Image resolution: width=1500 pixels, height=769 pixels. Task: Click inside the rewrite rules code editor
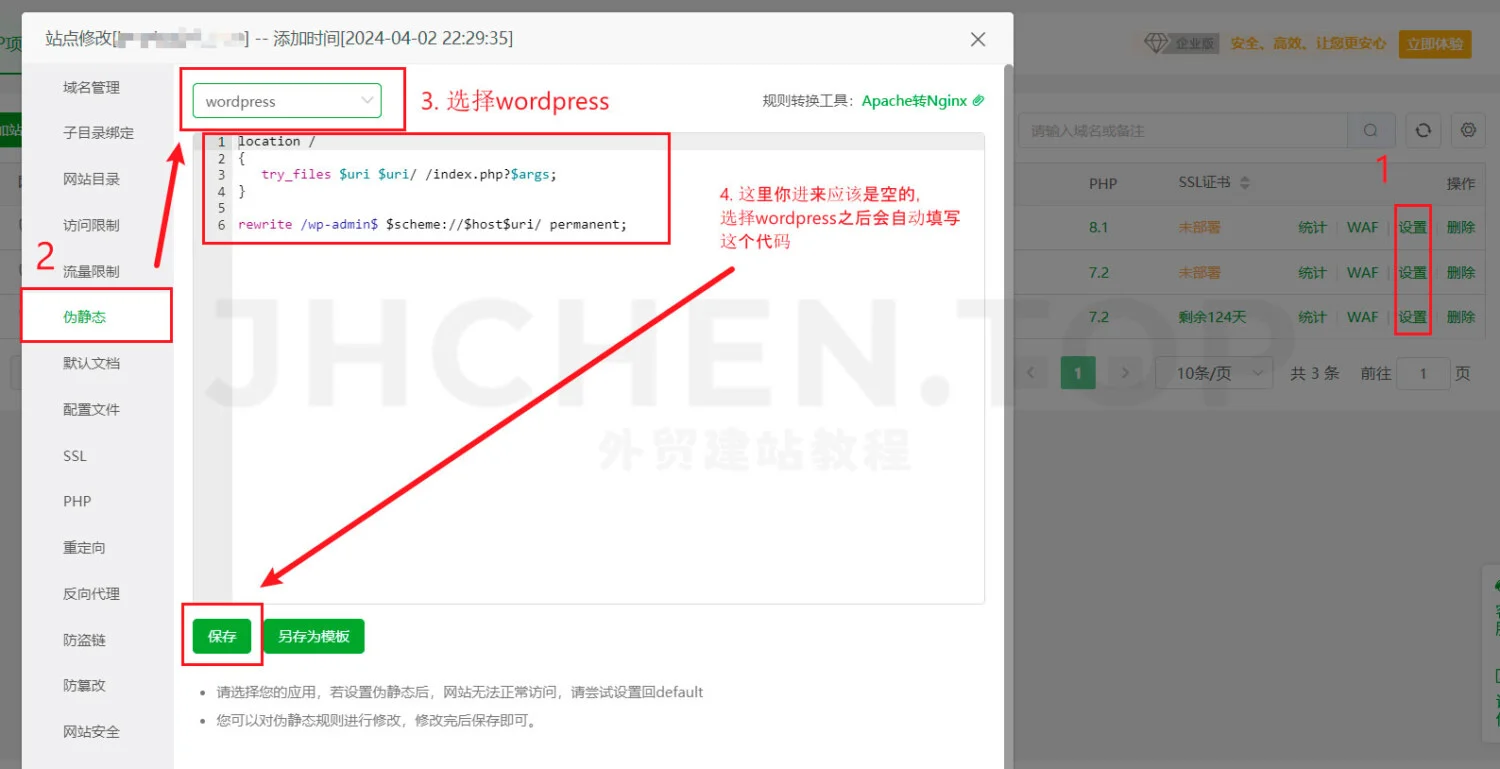click(589, 368)
